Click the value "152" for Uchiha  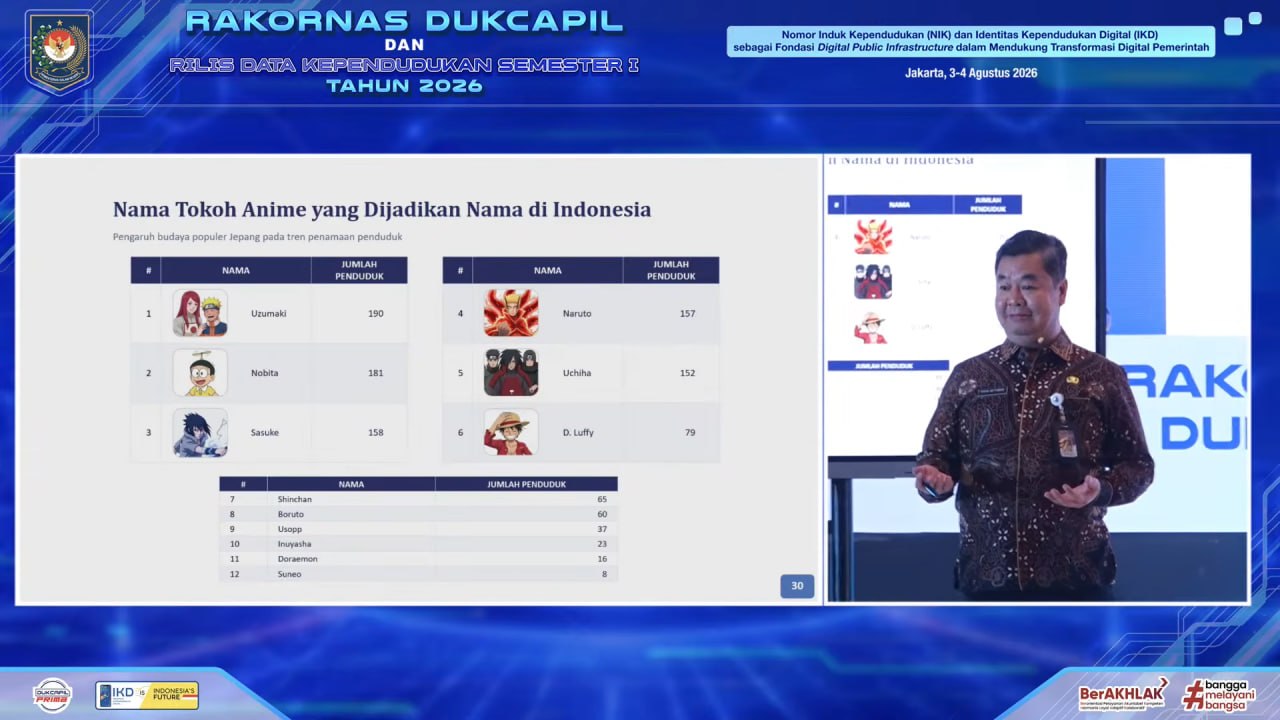pyautogui.click(x=687, y=373)
